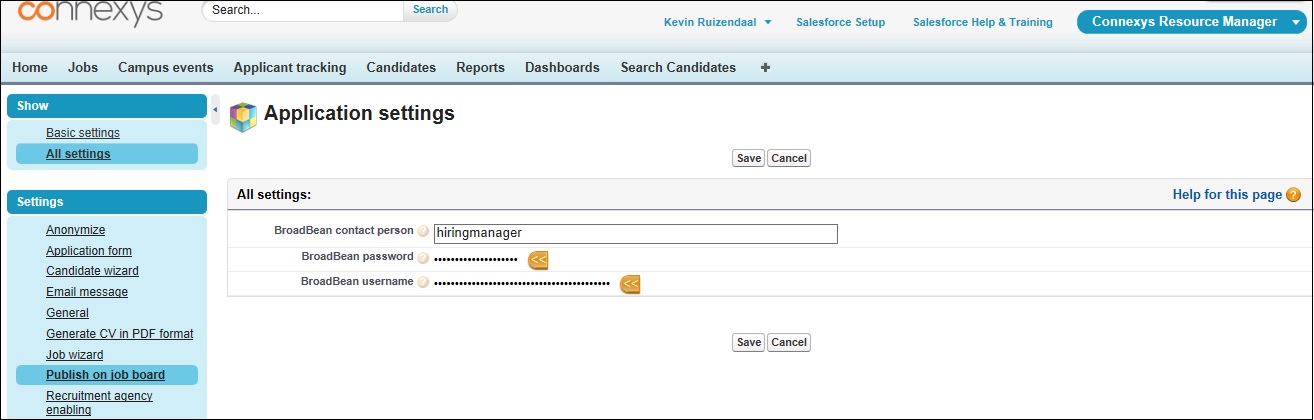Reveal BroadBean password with arrow icon

(538, 260)
